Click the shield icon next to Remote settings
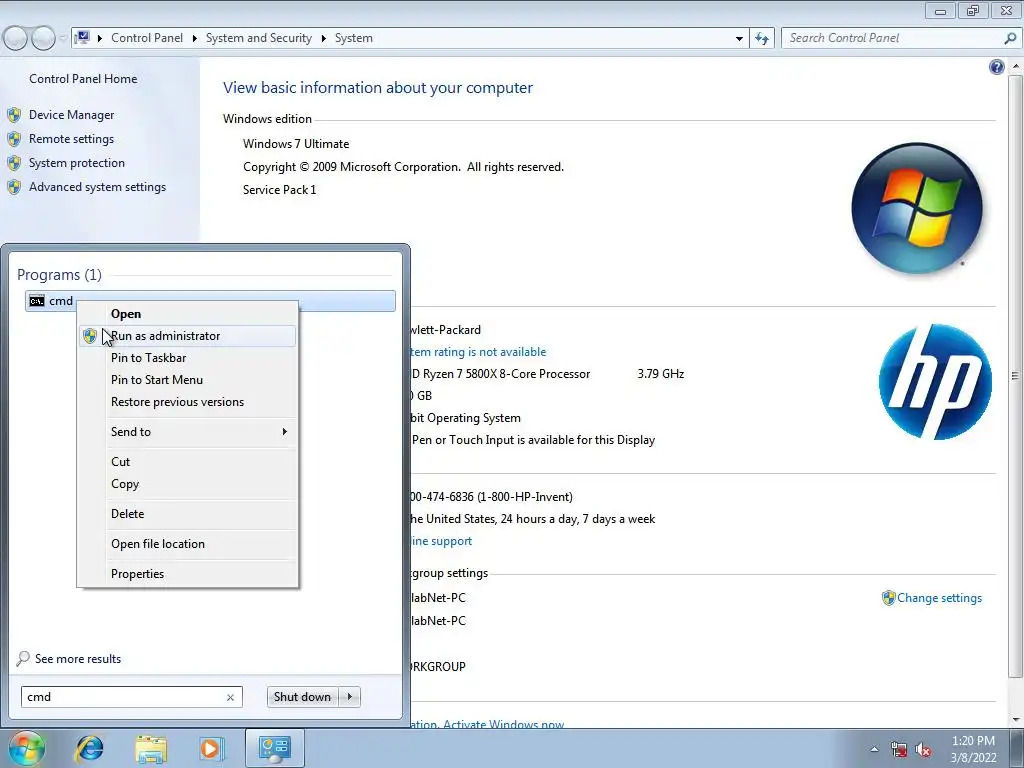Screen dimensions: 1024x768 pos(14,139)
